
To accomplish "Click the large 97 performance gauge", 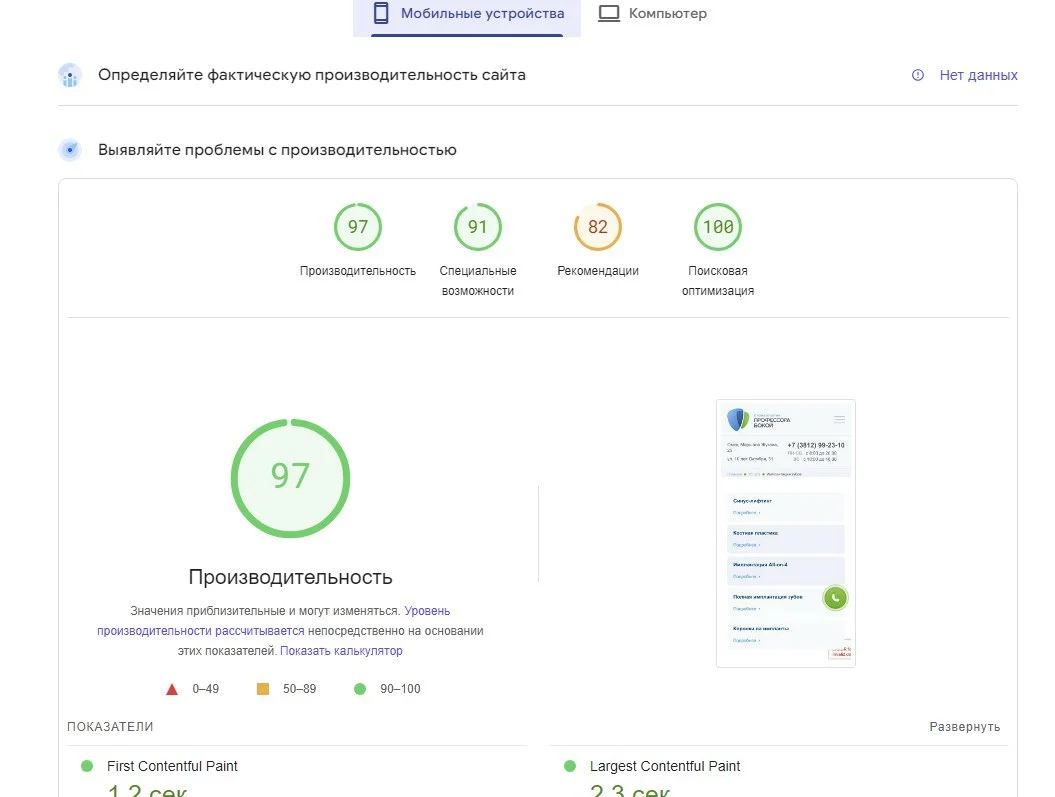I will pos(291,478).
